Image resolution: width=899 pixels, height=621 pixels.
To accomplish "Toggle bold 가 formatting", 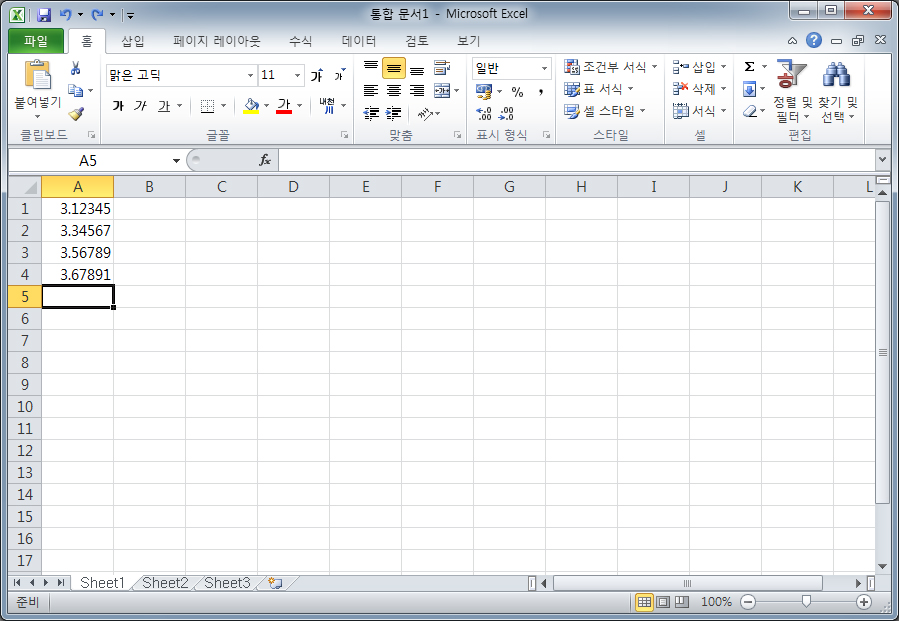I will tap(118, 106).
